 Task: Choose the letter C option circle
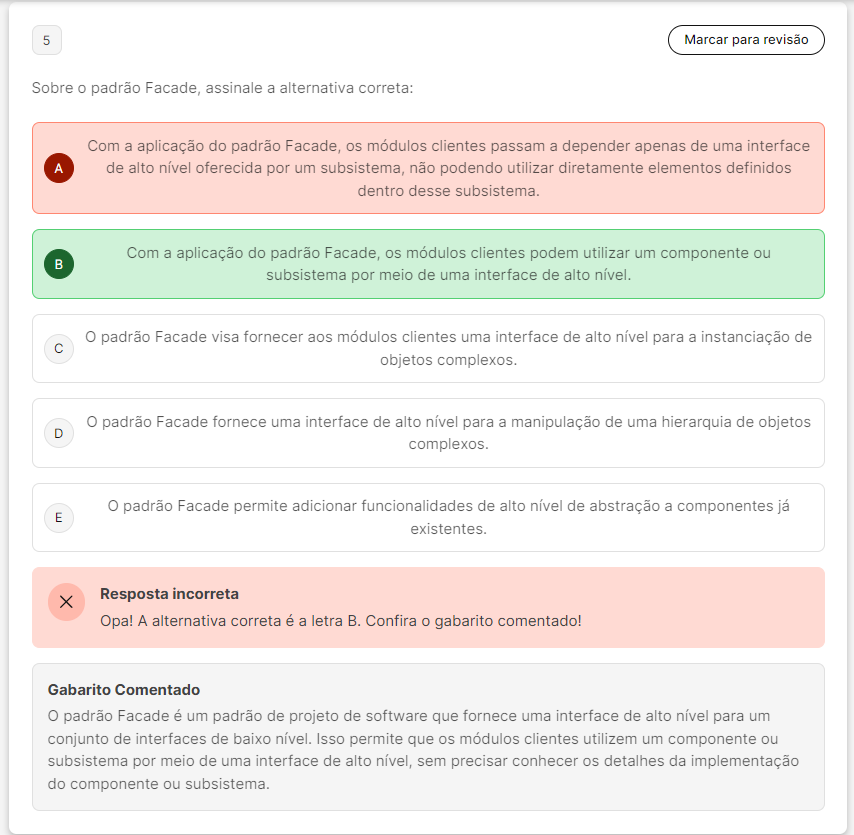(59, 348)
